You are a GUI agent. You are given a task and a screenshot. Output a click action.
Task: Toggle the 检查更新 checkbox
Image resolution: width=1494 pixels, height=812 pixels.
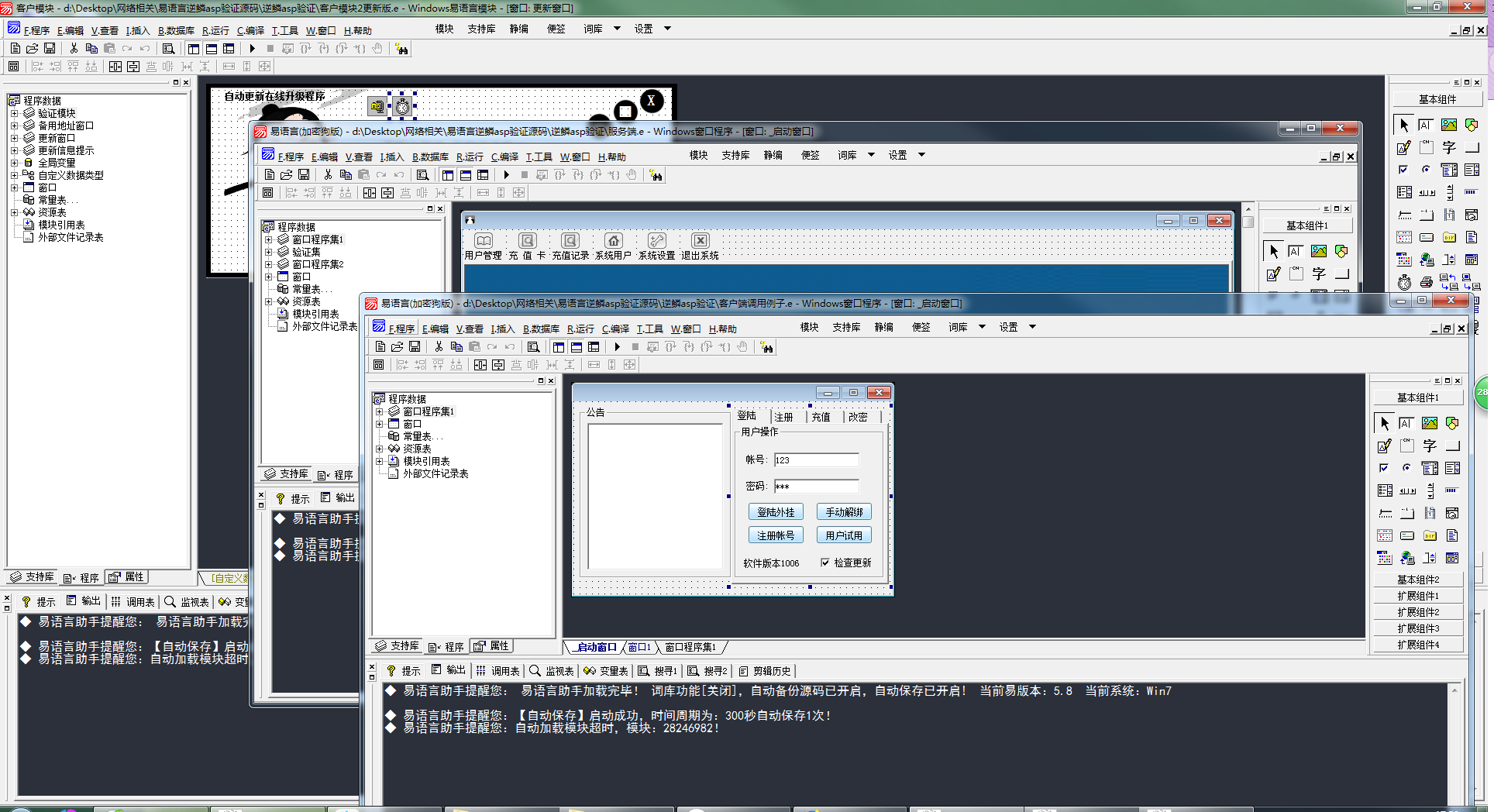pyautogui.click(x=825, y=563)
